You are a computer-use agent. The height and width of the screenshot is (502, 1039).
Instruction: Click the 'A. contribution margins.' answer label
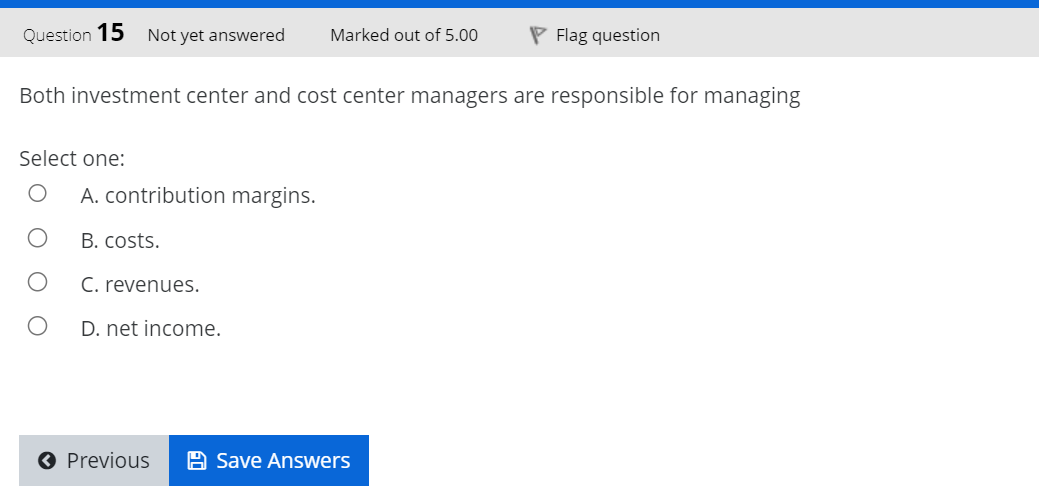198,196
